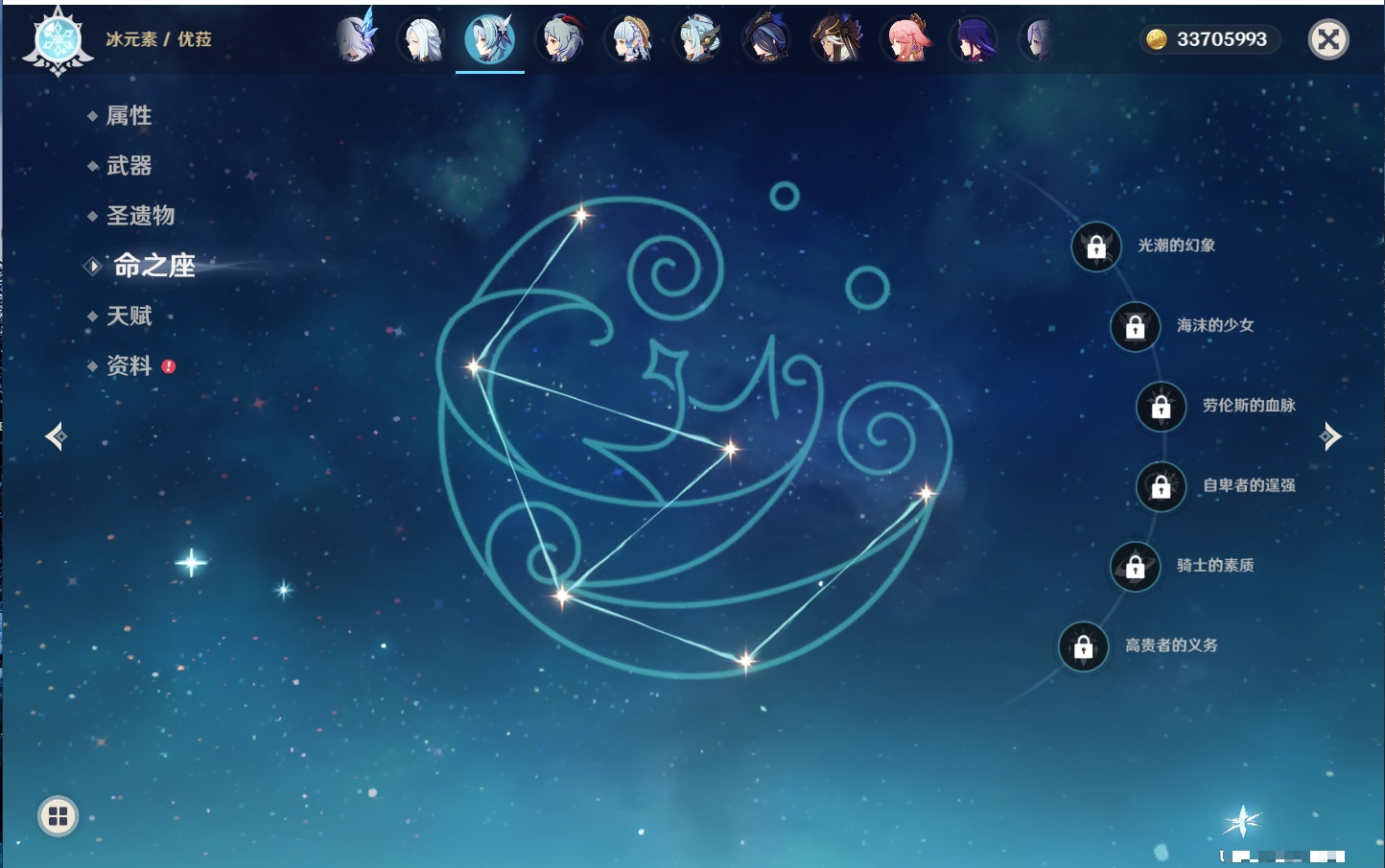This screenshot has width=1385, height=868.
Task: Switch to Ganyu avatar with red horns
Action: (562, 39)
